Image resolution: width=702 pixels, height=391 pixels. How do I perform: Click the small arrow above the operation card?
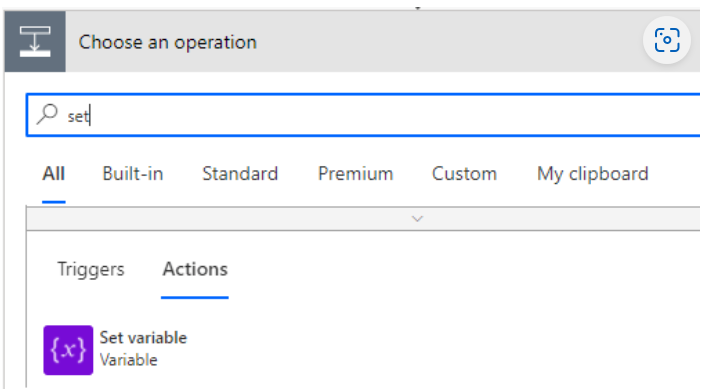417,8
